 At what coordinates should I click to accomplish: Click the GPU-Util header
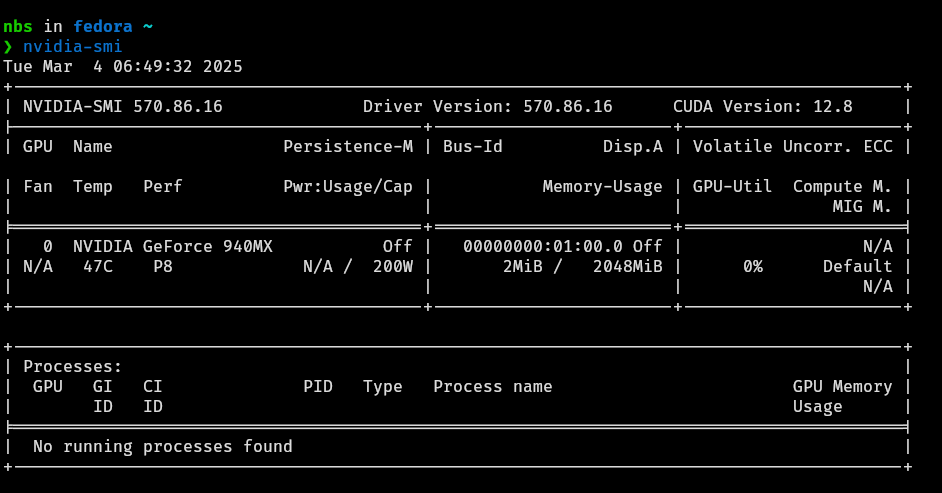(732, 187)
